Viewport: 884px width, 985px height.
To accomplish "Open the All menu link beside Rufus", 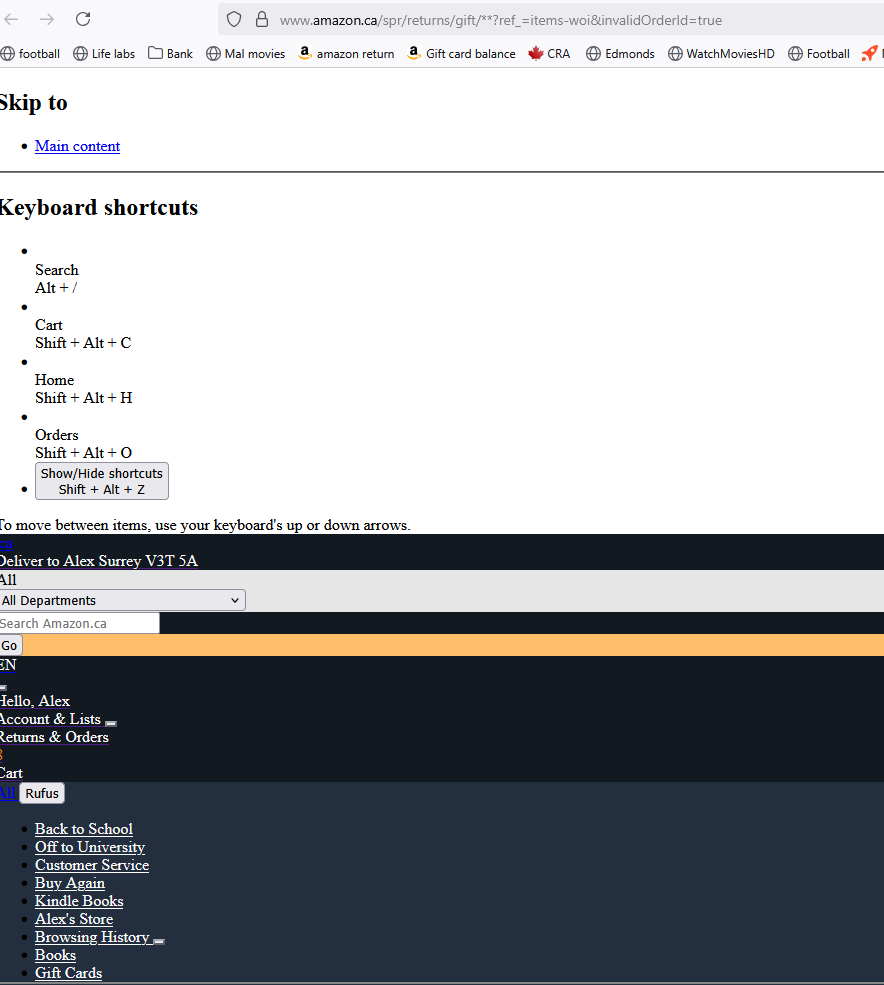I will pyautogui.click(x=8, y=793).
